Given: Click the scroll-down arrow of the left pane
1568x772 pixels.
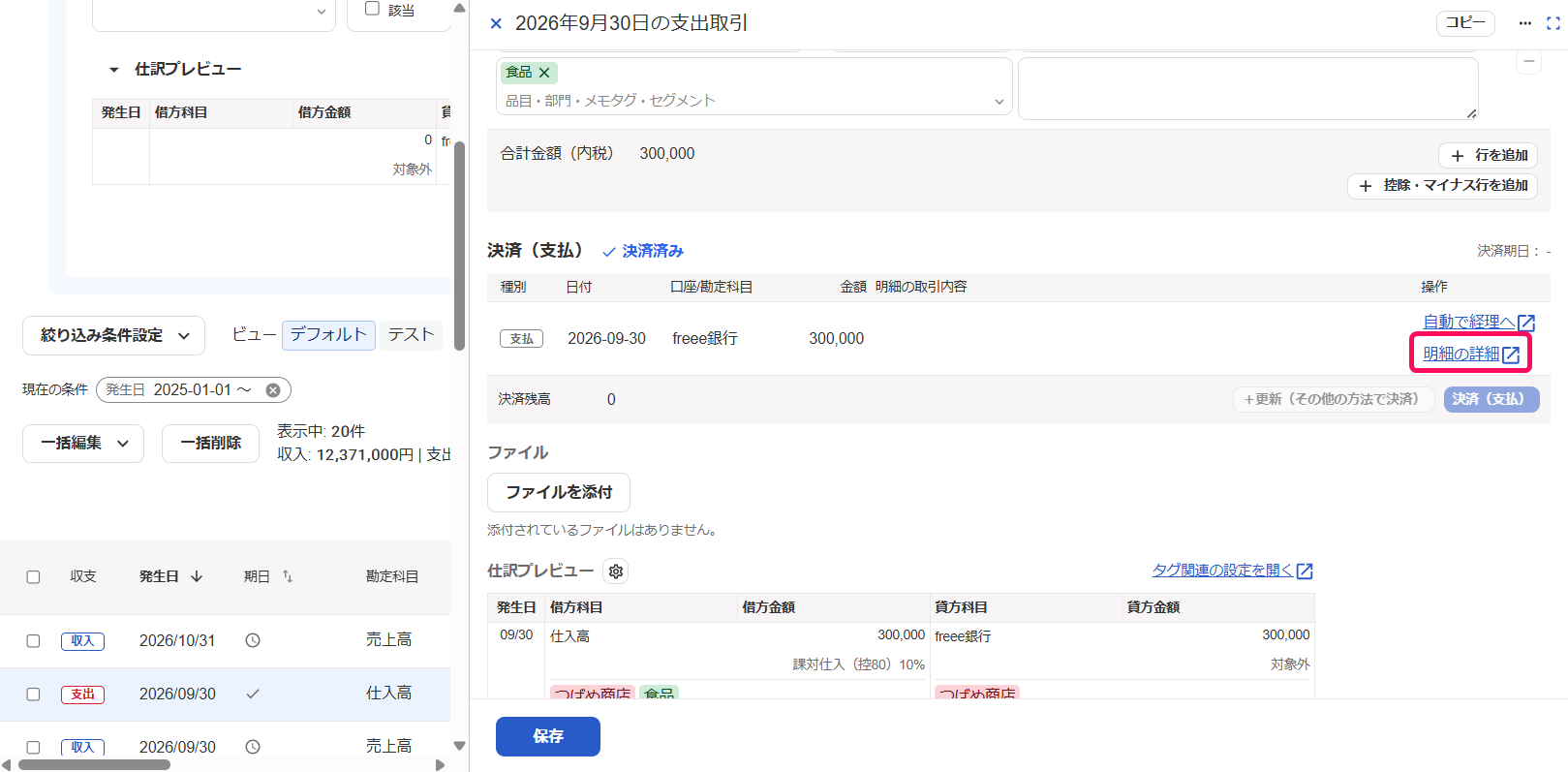Looking at the screenshot, I should [460, 747].
